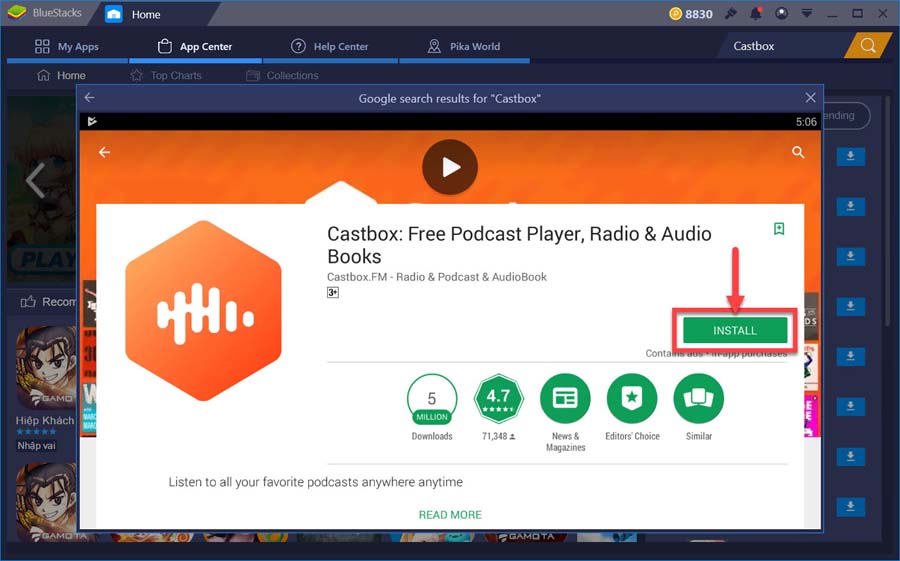The height and width of the screenshot is (561, 900).
Task: Open the Help Center tab
Action: tap(330, 47)
